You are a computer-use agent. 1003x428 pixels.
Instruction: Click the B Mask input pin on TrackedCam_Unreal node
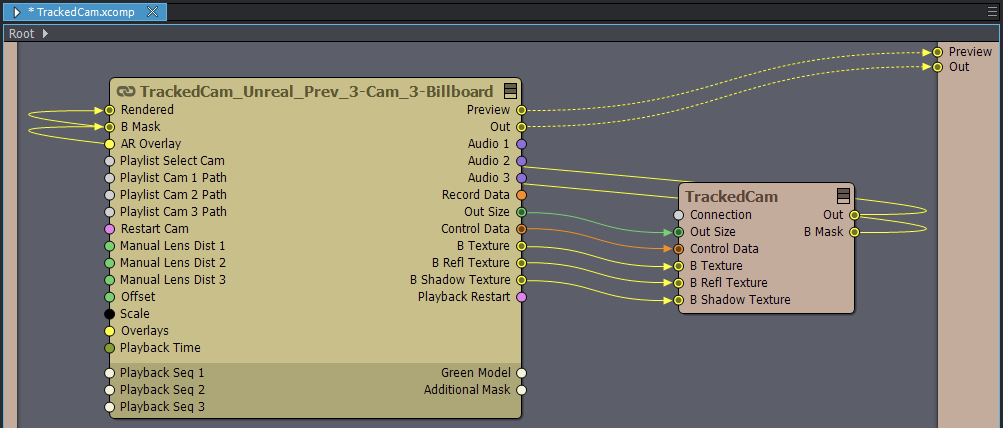(109, 127)
